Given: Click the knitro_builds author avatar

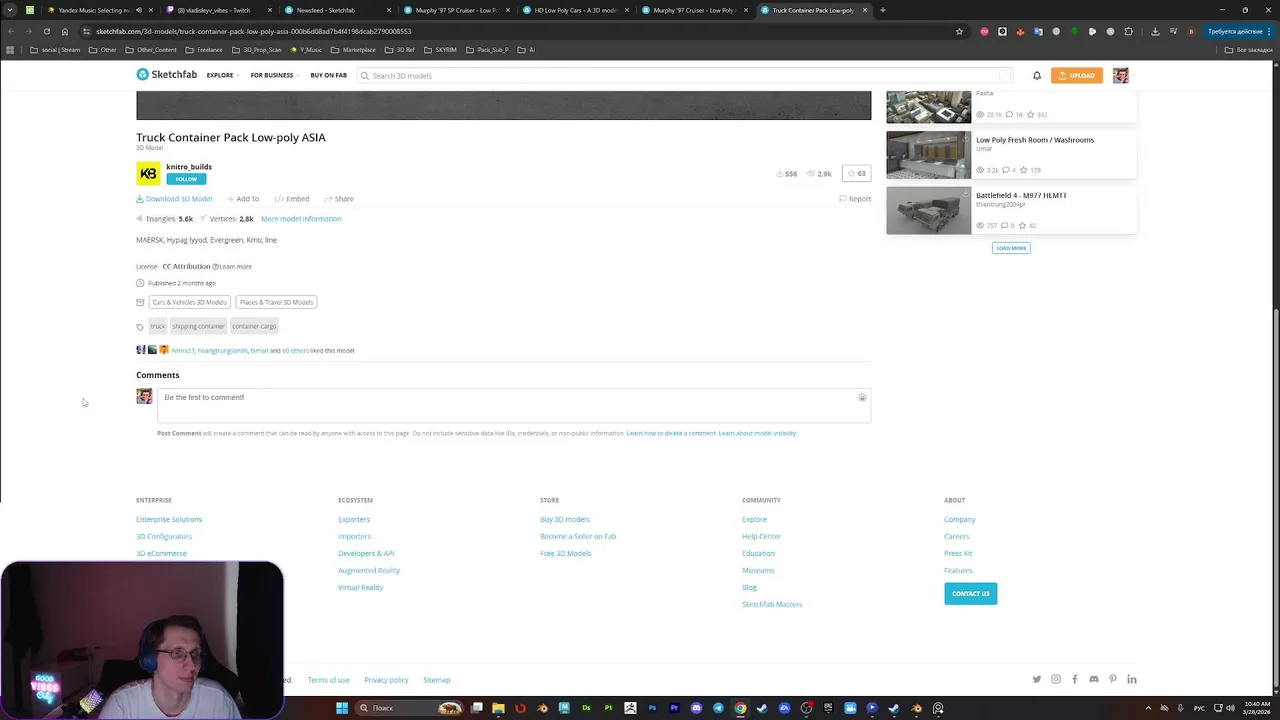Looking at the screenshot, I should click(148, 173).
